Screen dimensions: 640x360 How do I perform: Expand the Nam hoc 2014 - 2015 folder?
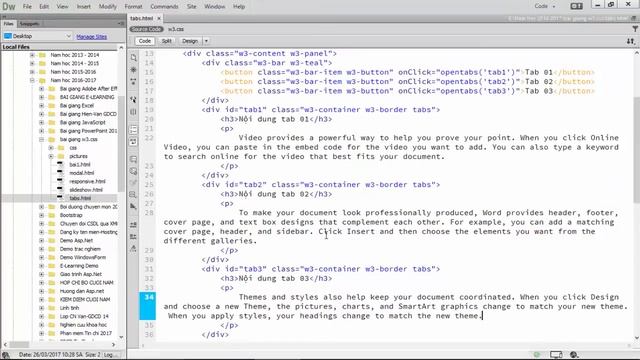[x=32, y=63]
